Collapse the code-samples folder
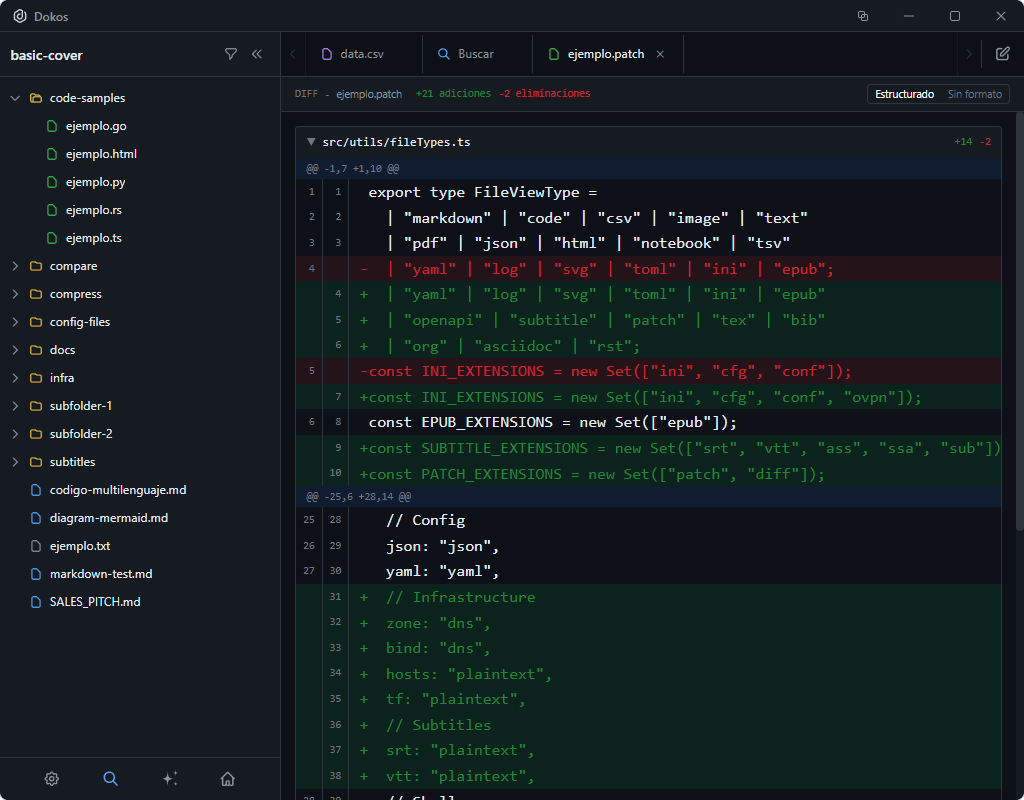The height and width of the screenshot is (800, 1024). pyautogui.click(x=15, y=98)
